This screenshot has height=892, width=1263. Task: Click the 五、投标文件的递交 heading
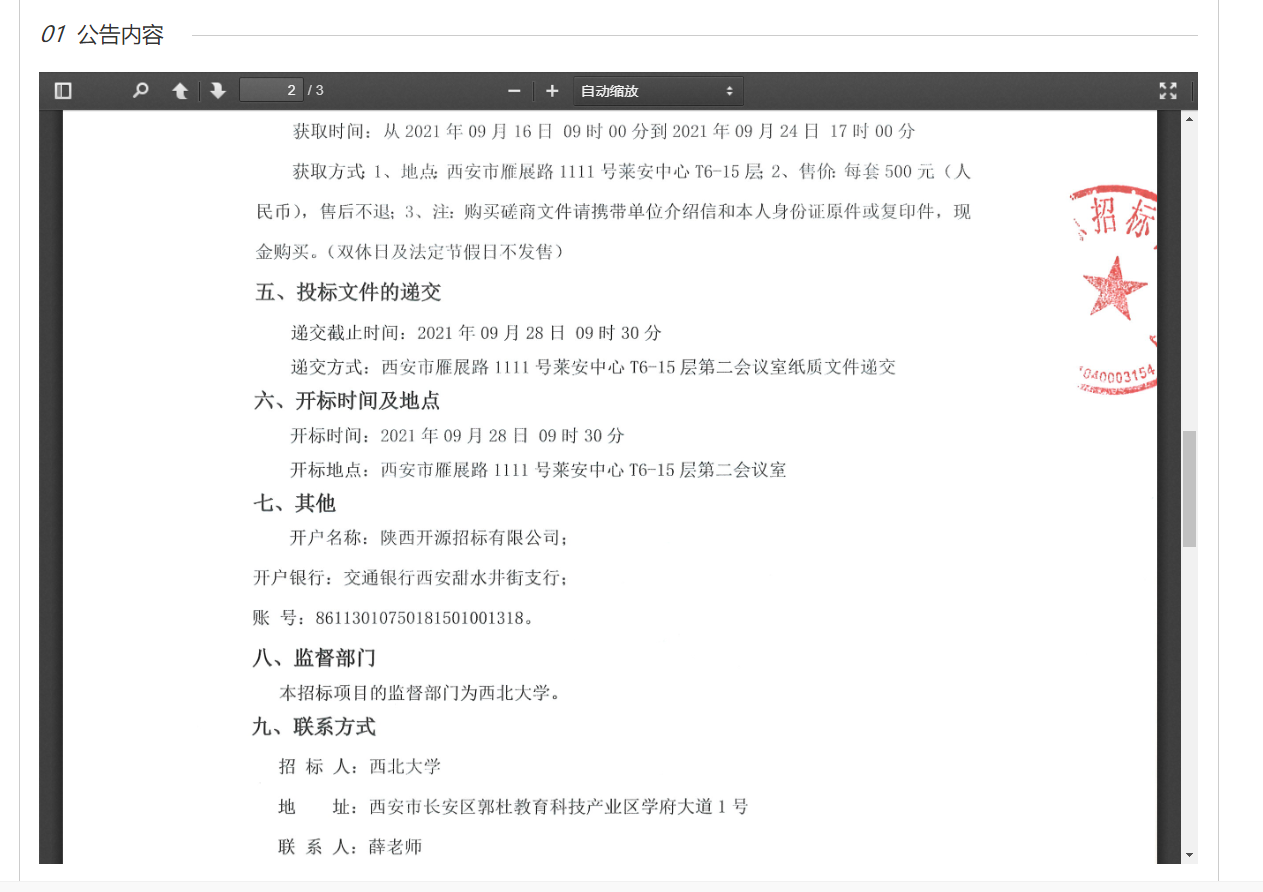click(x=348, y=292)
